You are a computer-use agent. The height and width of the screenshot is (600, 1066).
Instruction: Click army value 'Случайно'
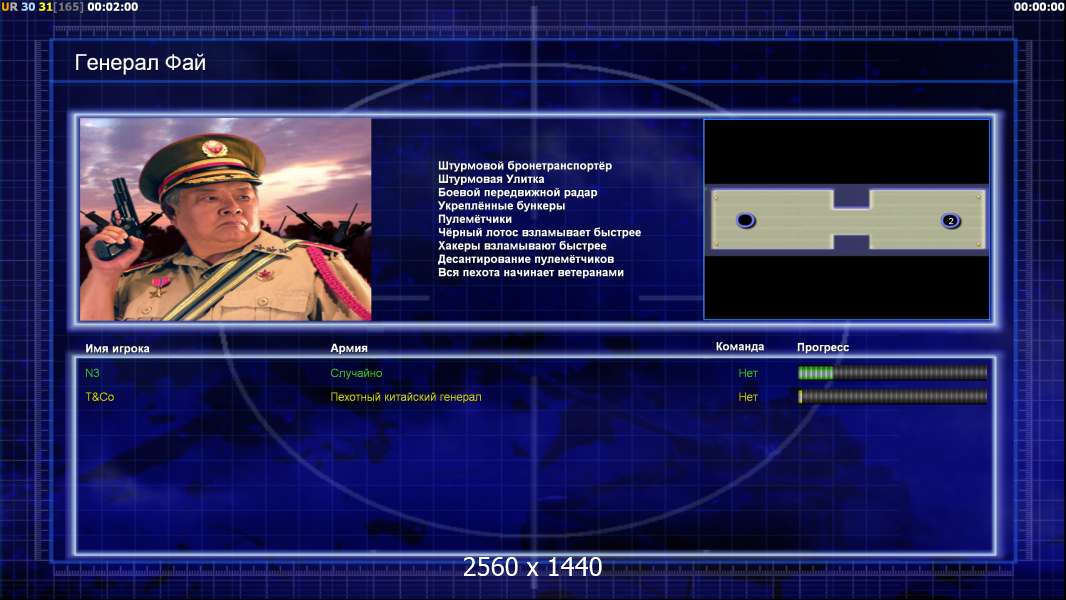coord(356,373)
